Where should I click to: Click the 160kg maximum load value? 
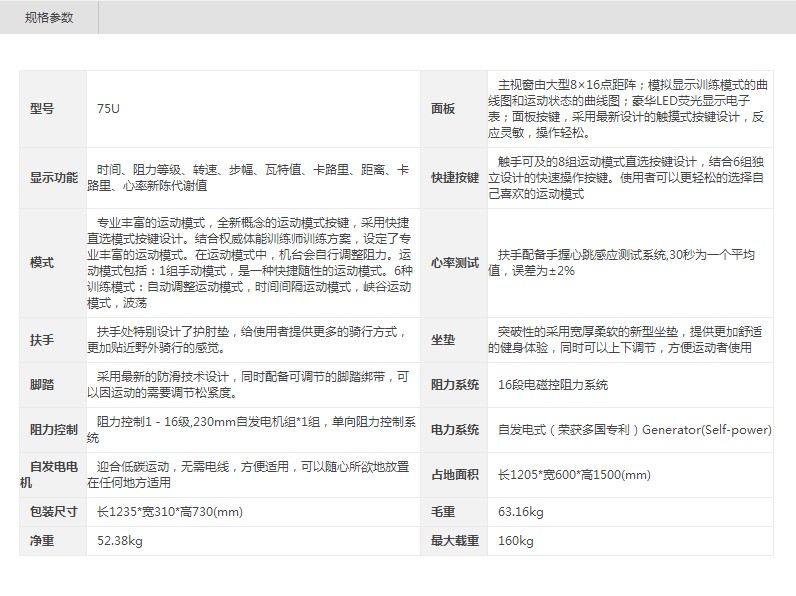coord(515,541)
